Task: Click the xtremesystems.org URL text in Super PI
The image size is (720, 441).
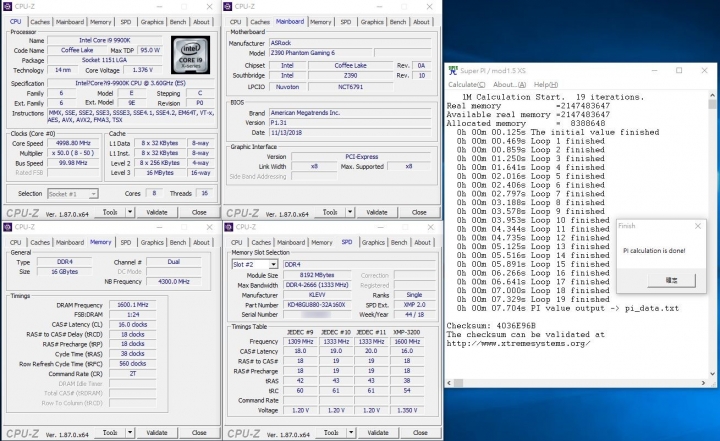Action: point(518,344)
